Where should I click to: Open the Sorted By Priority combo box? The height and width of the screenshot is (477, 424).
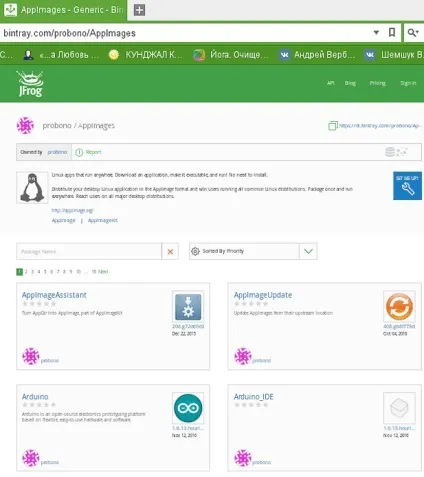pyautogui.click(x=253, y=251)
